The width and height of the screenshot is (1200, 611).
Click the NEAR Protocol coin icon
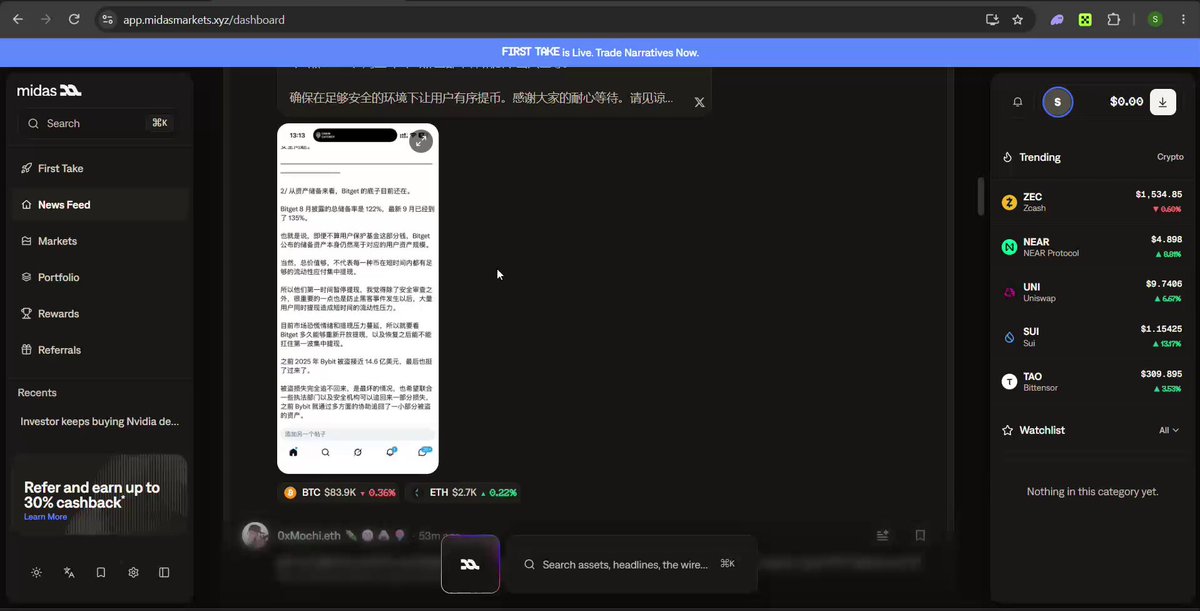tap(1010, 247)
